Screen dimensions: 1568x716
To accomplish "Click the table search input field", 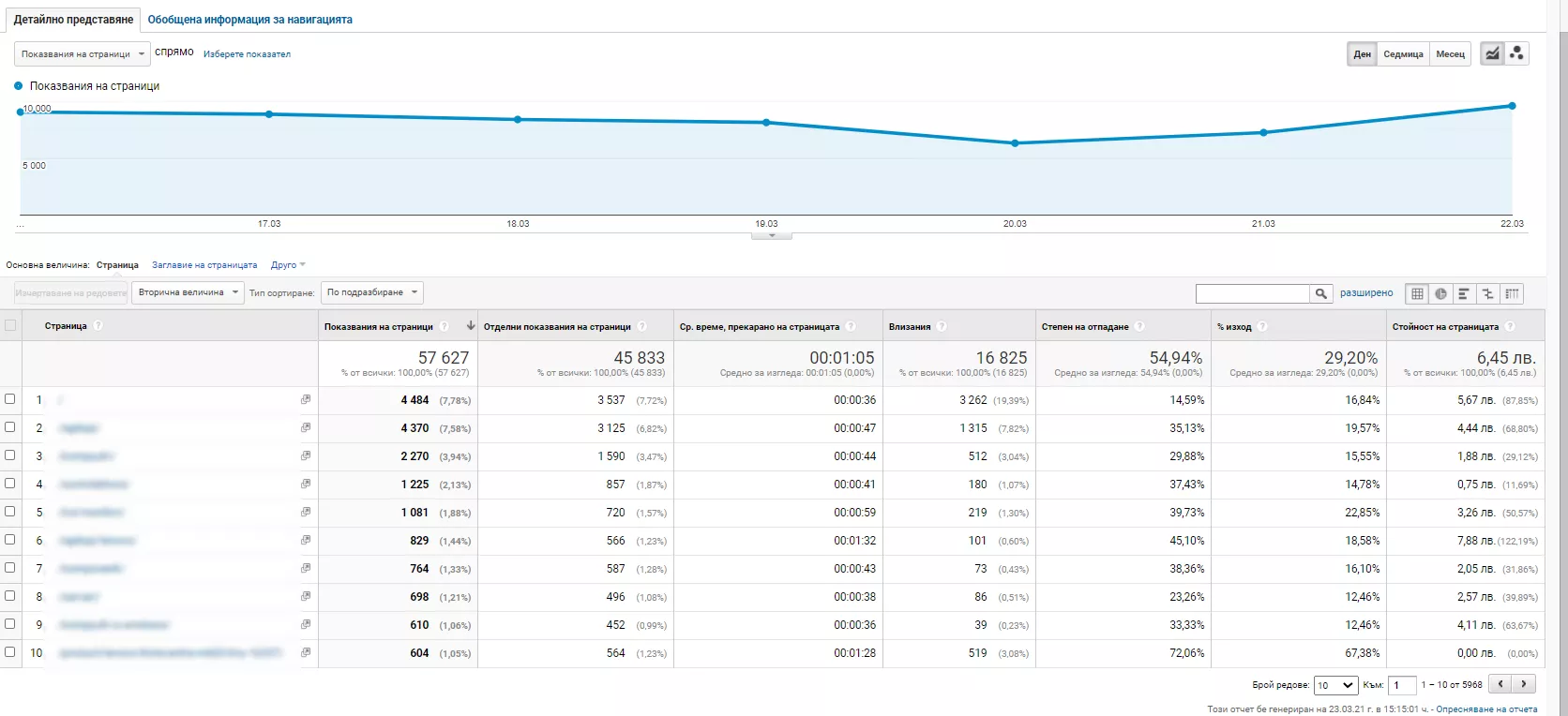I will [1253, 293].
